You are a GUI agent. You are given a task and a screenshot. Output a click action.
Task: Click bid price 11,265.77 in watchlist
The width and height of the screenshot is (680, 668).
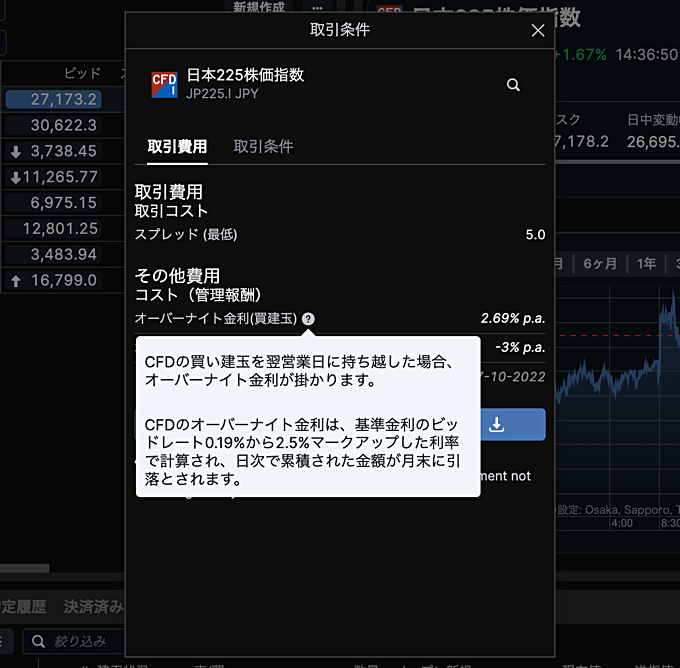(54, 177)
